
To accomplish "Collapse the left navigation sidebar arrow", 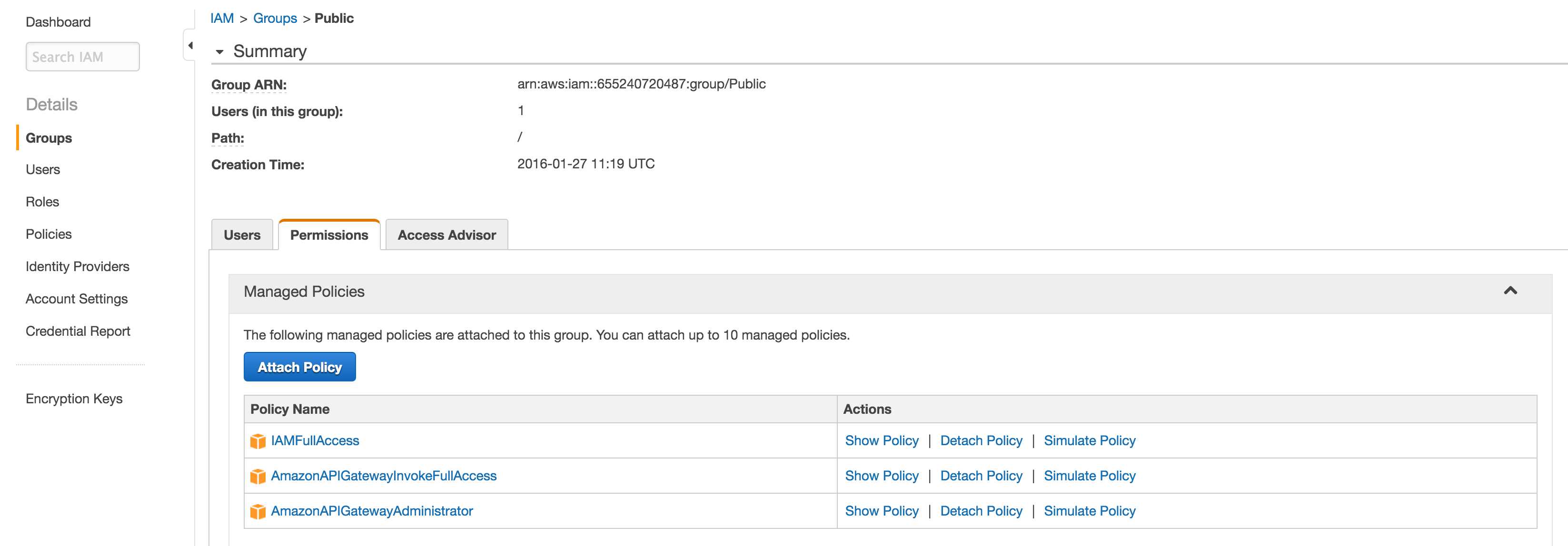I will point(189,44).
